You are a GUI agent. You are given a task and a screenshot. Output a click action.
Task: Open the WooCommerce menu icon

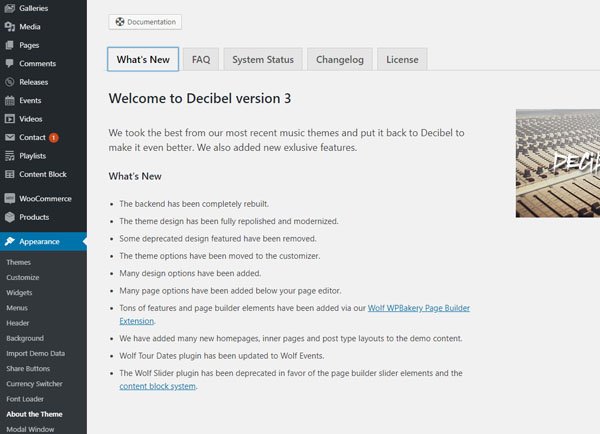click(10, 198)
